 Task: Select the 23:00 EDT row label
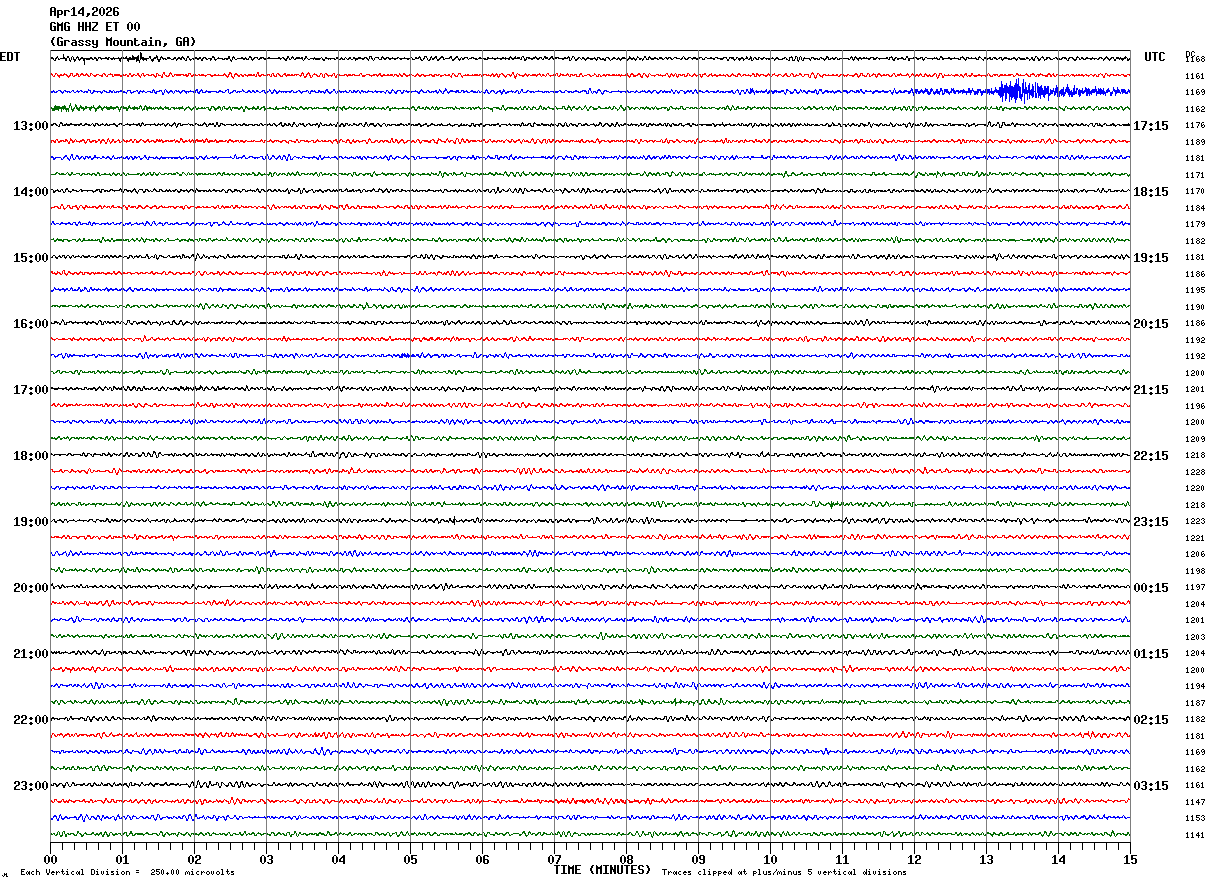(x=30, y=786)
